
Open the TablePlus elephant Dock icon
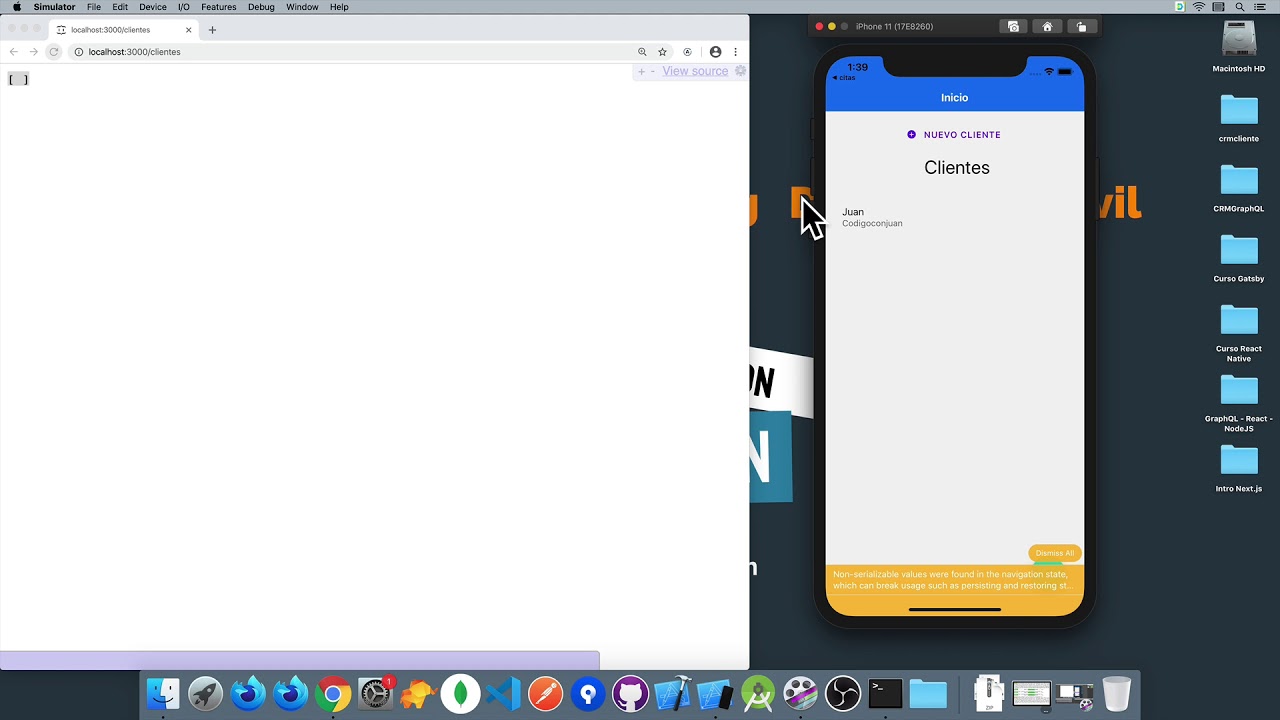click(418, 693)
